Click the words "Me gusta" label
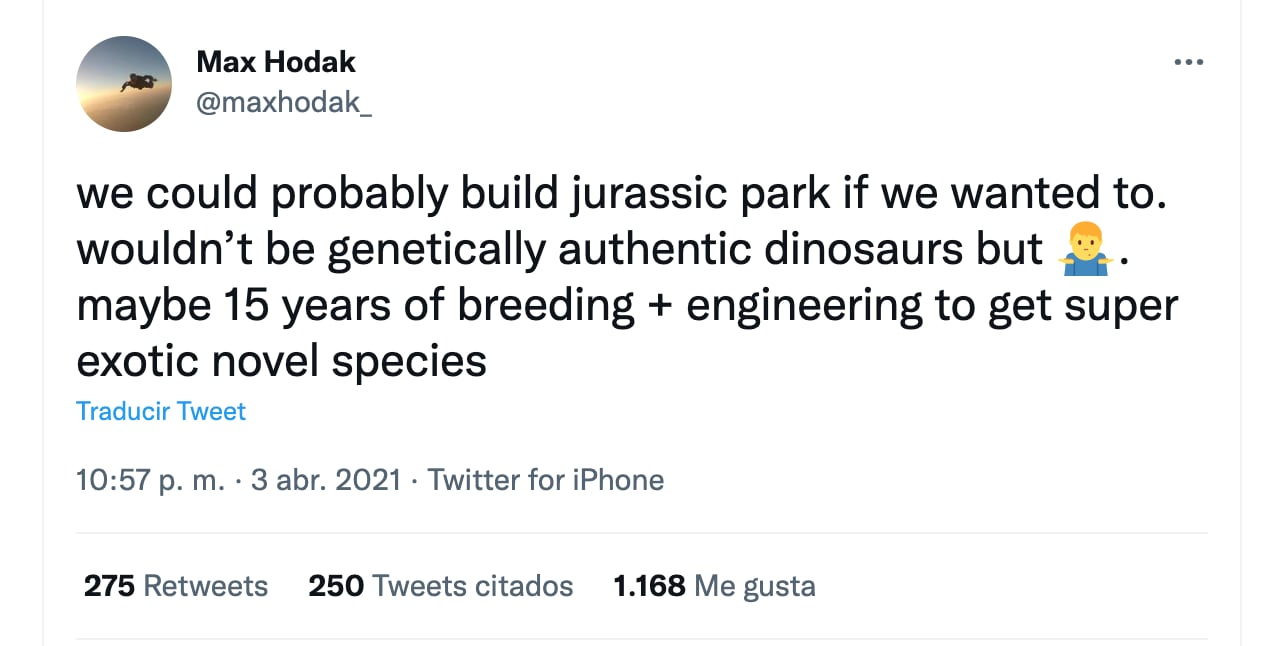This screenshot has height=646, width=1272. point(755,585)
